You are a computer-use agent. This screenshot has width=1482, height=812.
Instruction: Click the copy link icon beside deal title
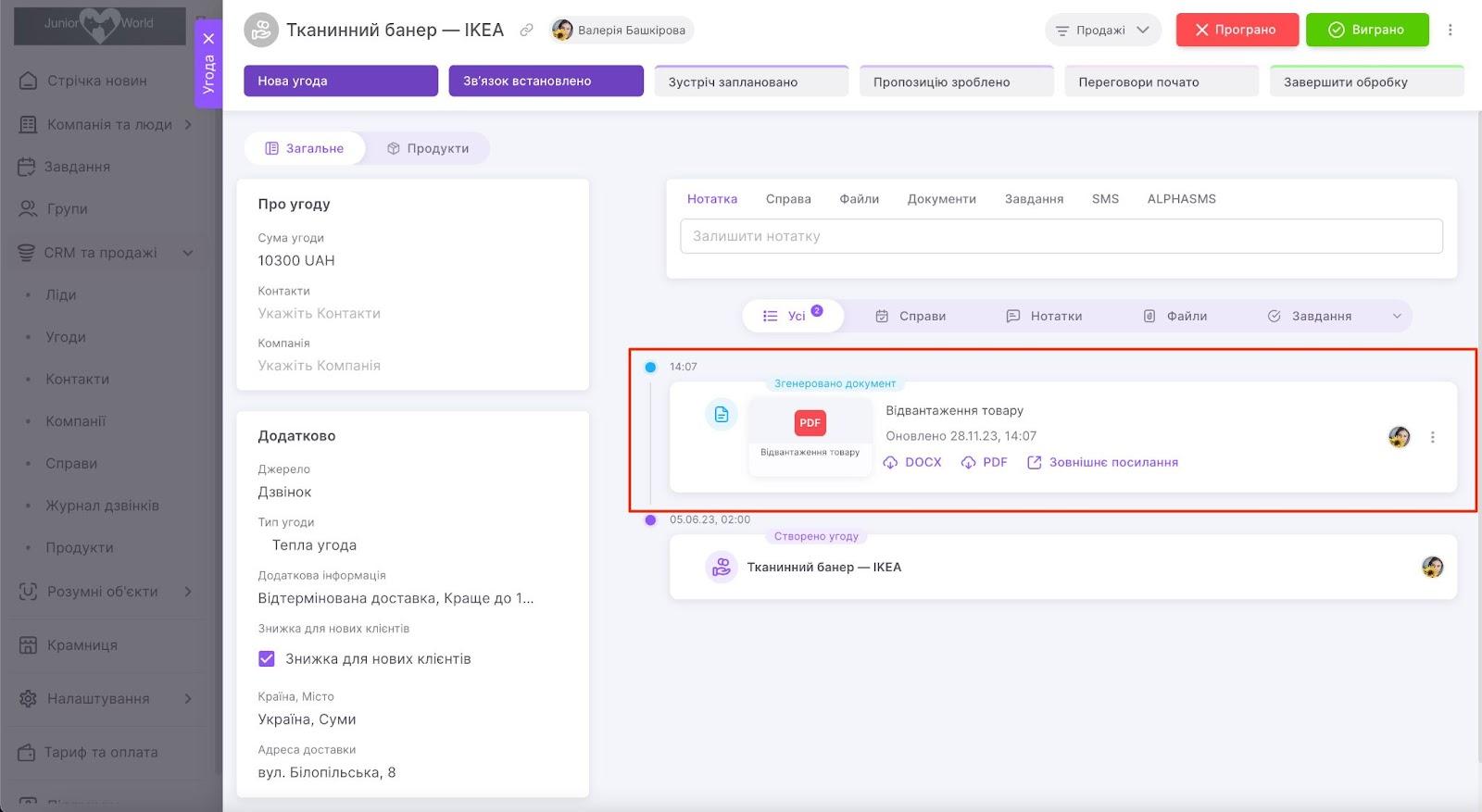[x=526, y=31]
